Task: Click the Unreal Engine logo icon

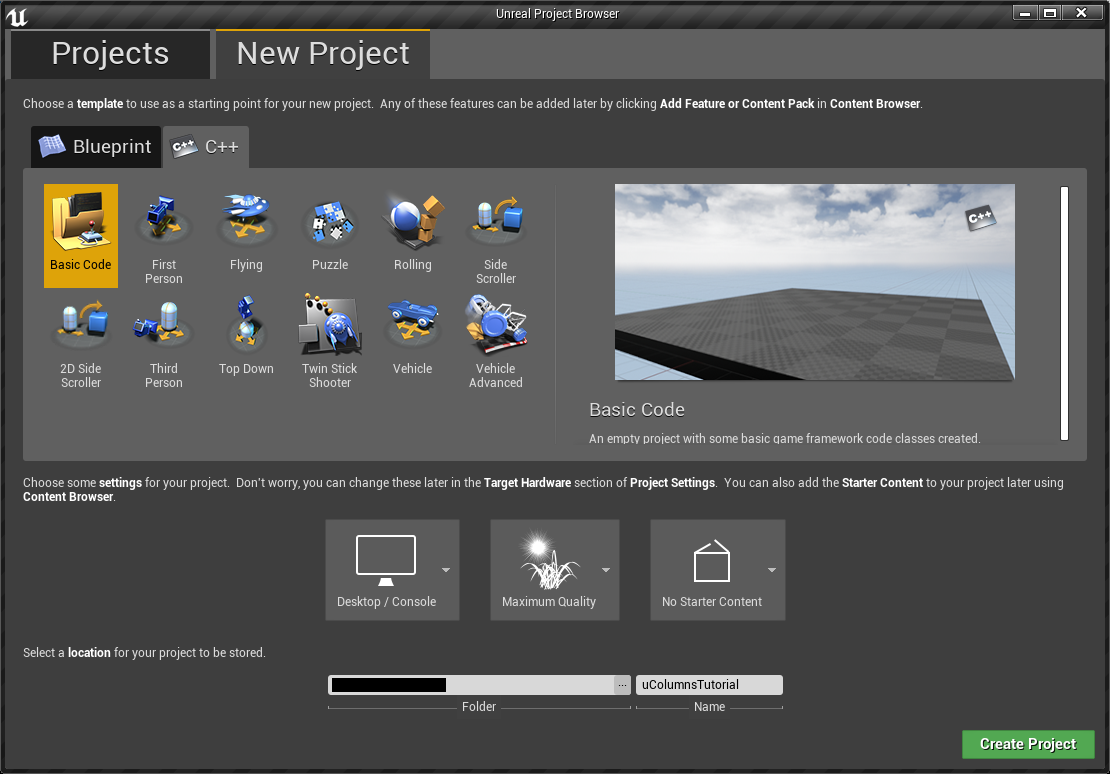Action: pos(17,16)
